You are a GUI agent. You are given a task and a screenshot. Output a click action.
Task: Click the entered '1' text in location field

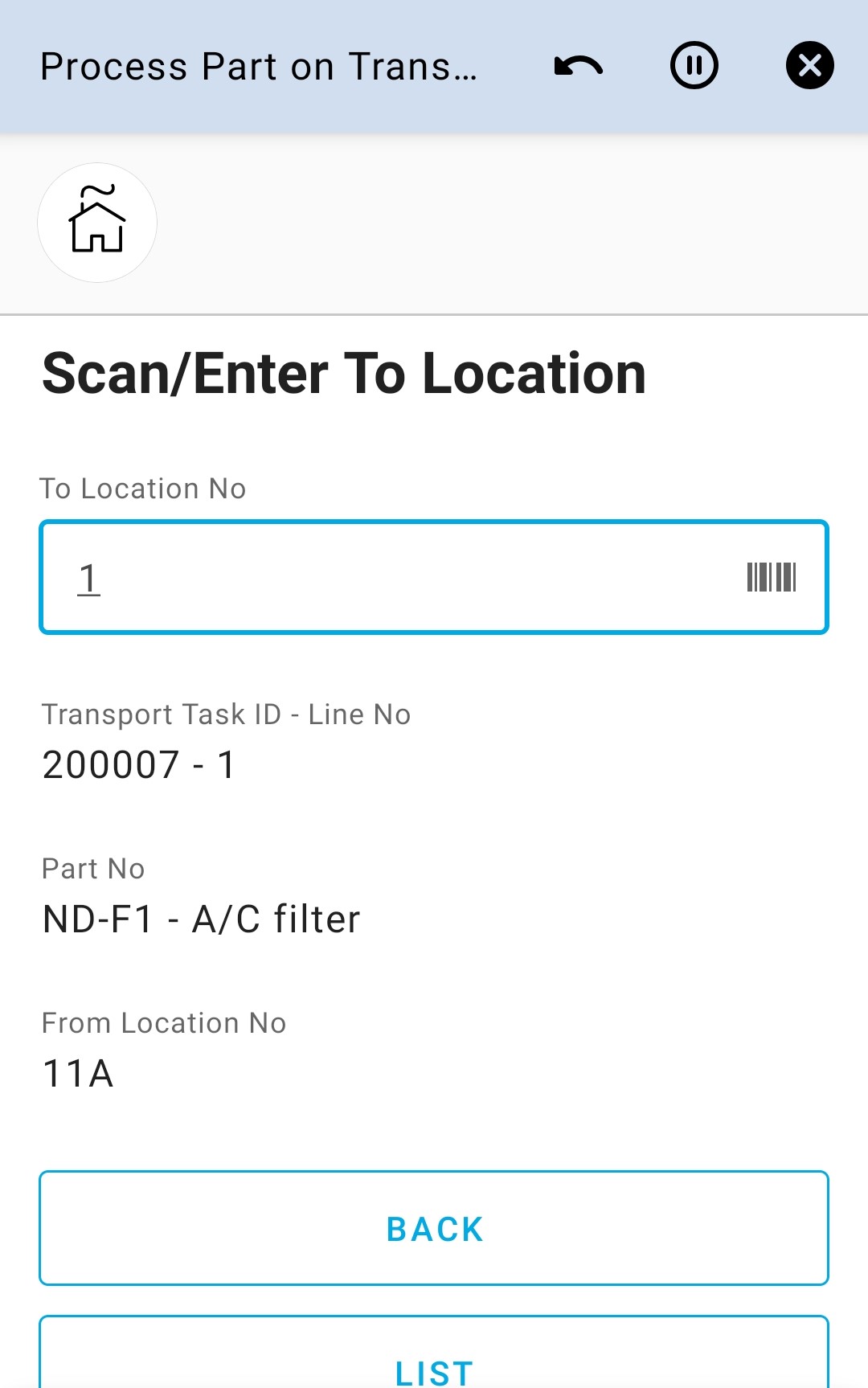click(88, 579)
